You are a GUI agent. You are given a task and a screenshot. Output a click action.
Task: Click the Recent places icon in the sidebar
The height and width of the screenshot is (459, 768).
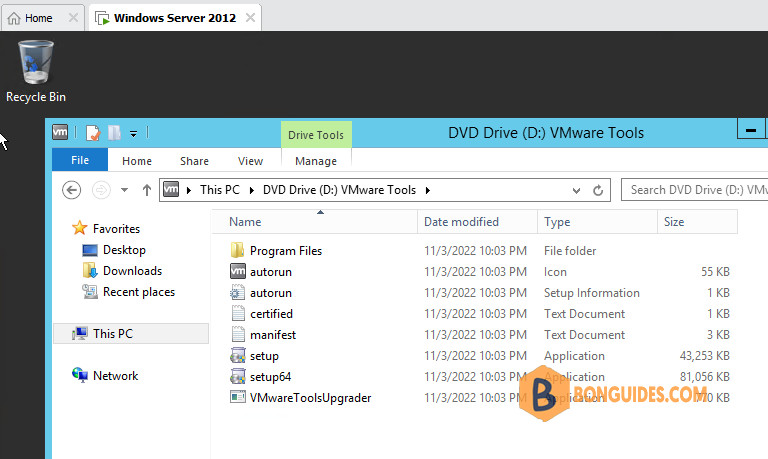click(90, 291)
